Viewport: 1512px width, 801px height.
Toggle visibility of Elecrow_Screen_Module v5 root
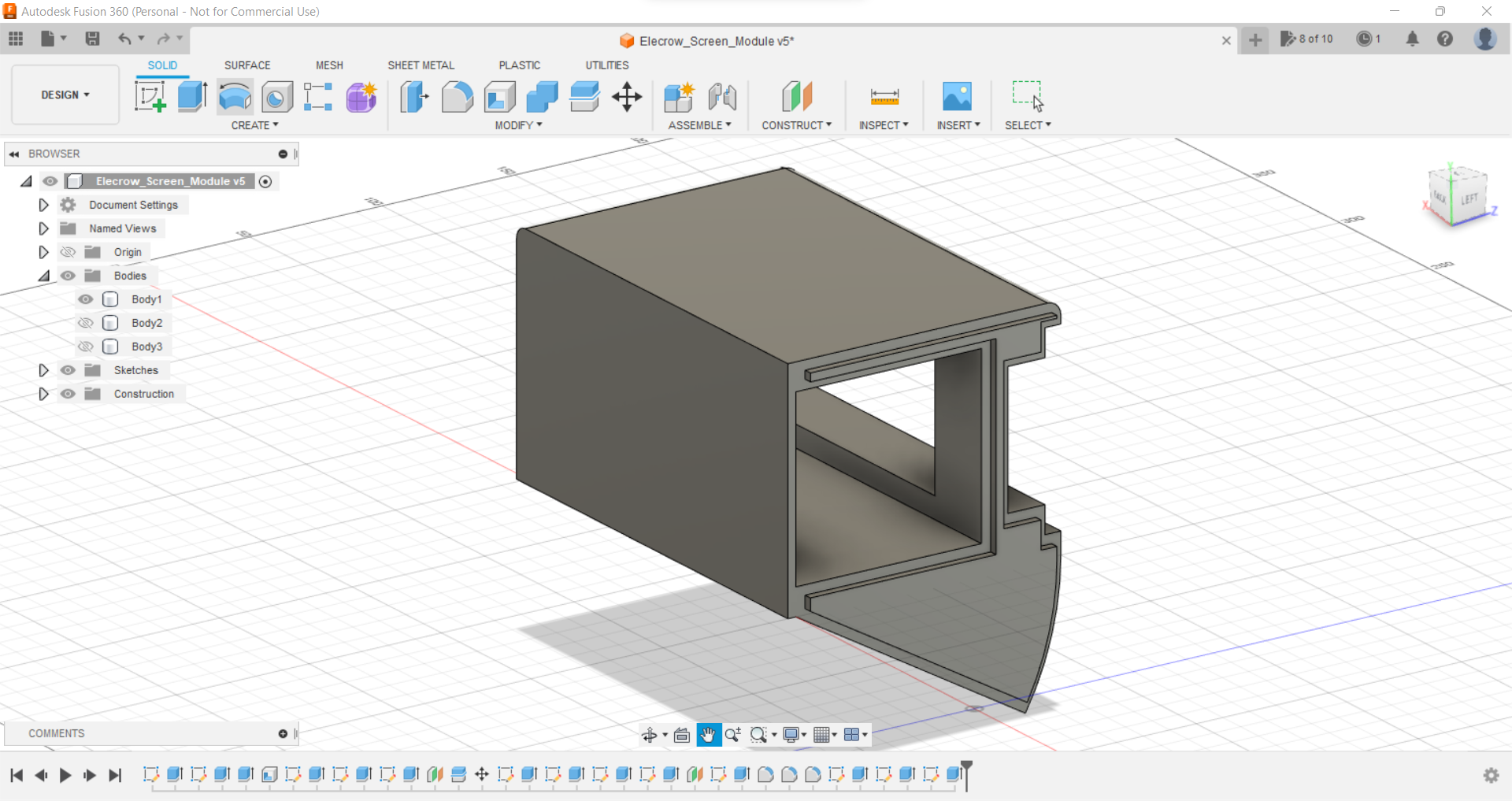(x=50, y=181)
